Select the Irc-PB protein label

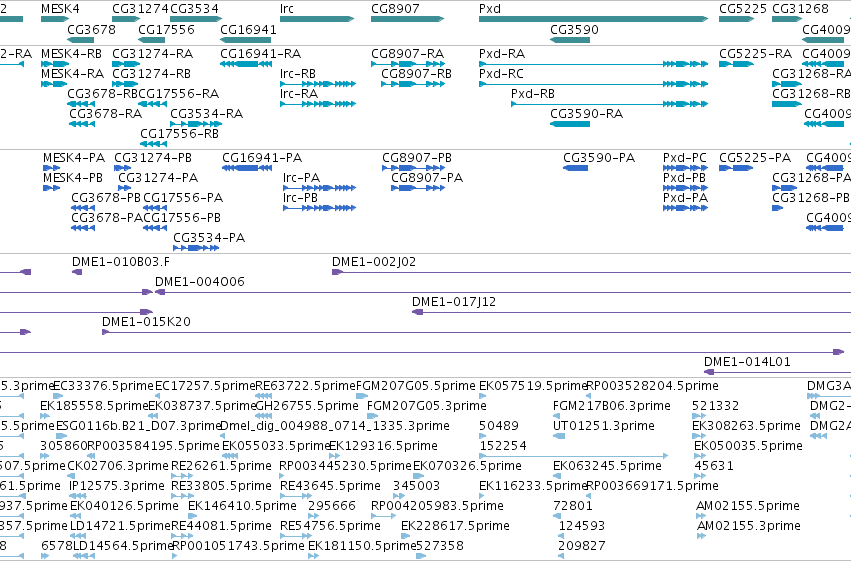[x=301, y=198]
